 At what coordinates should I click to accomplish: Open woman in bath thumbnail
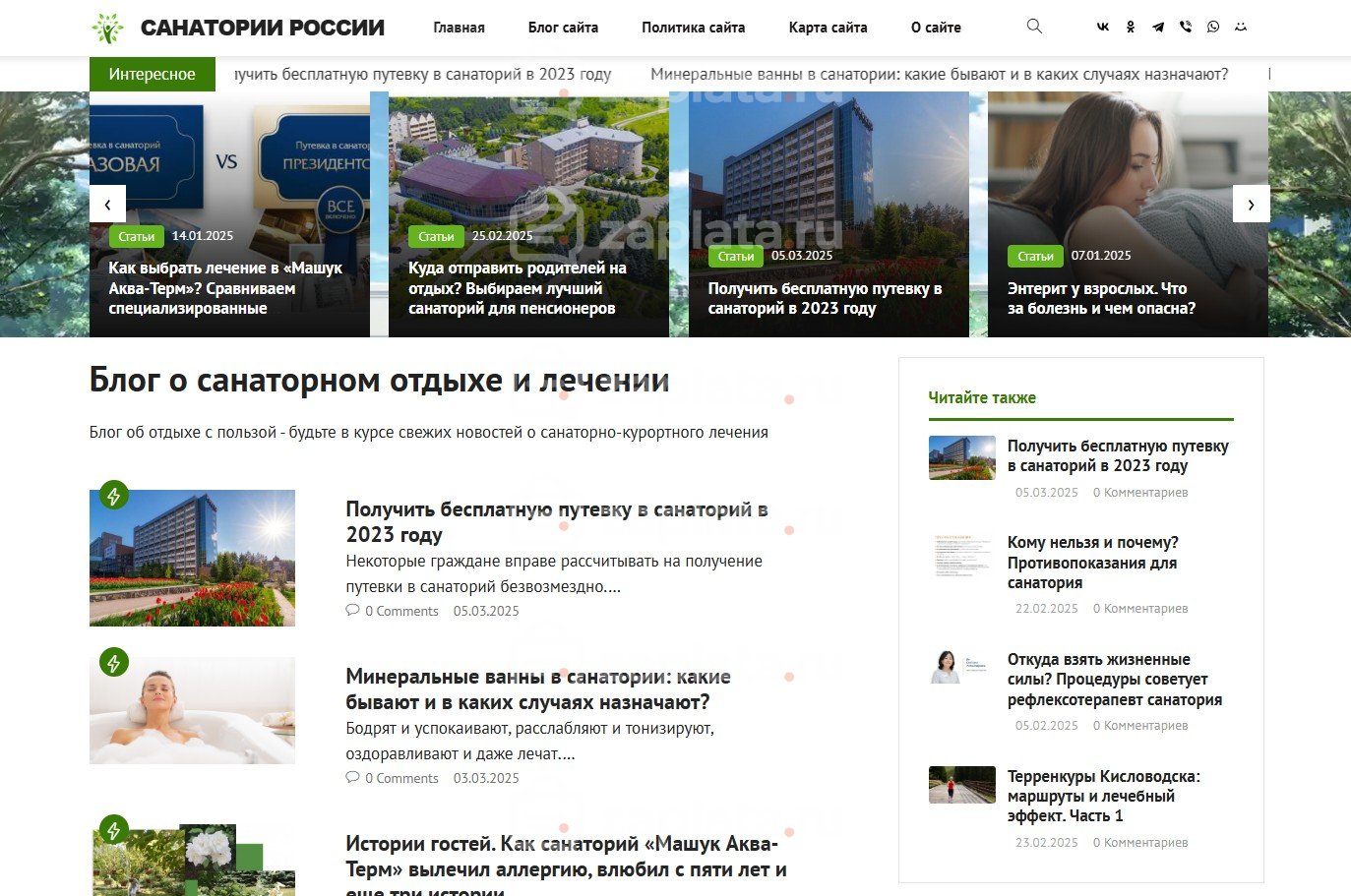[x=192, y=710]
